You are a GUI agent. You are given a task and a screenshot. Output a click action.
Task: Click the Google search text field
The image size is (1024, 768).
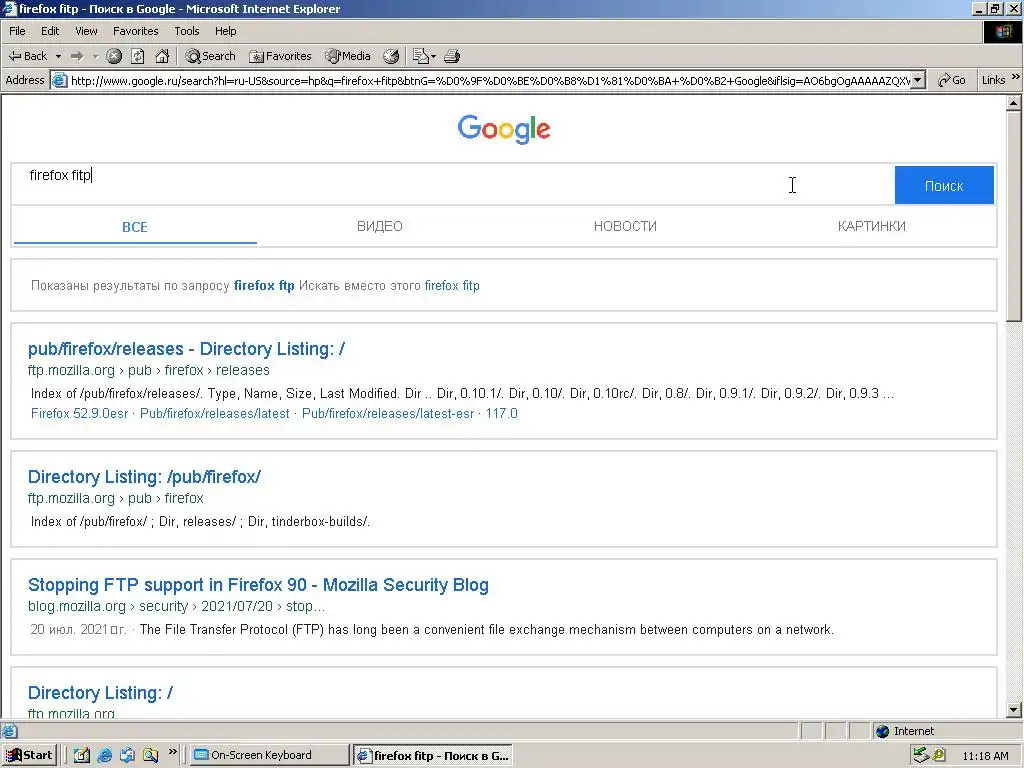[453, 185]
